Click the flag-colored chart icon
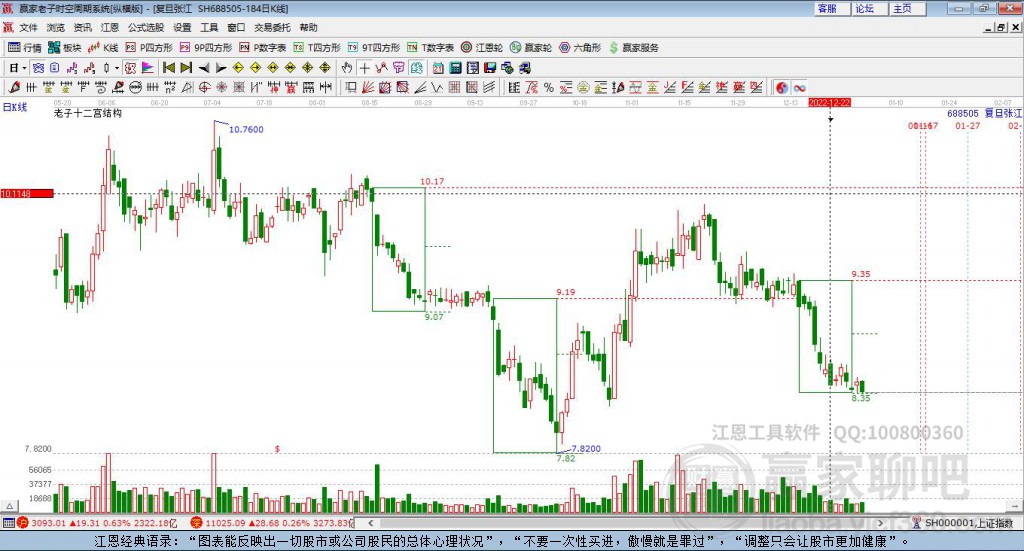Screen dimensions: 1024x551 click(148, 68)
